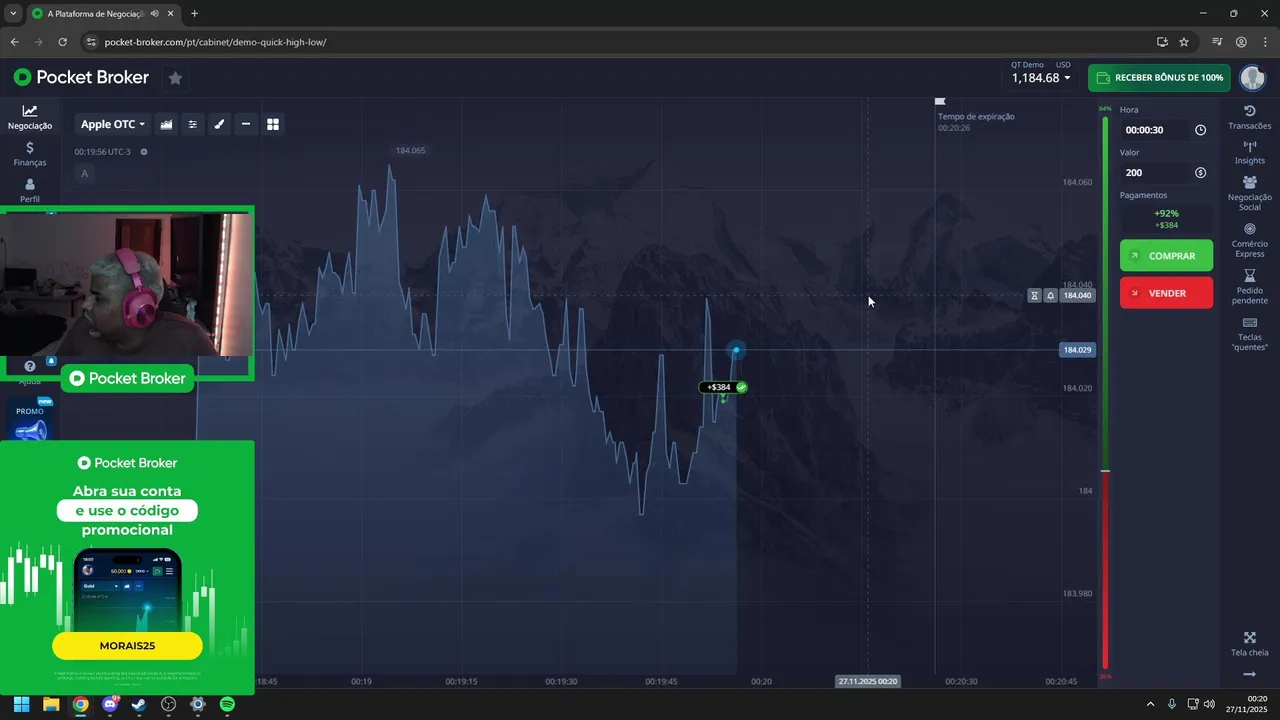Open Pedido pendente panel
This screenshot has width=1280, height=720.
tap(1249, 287)
